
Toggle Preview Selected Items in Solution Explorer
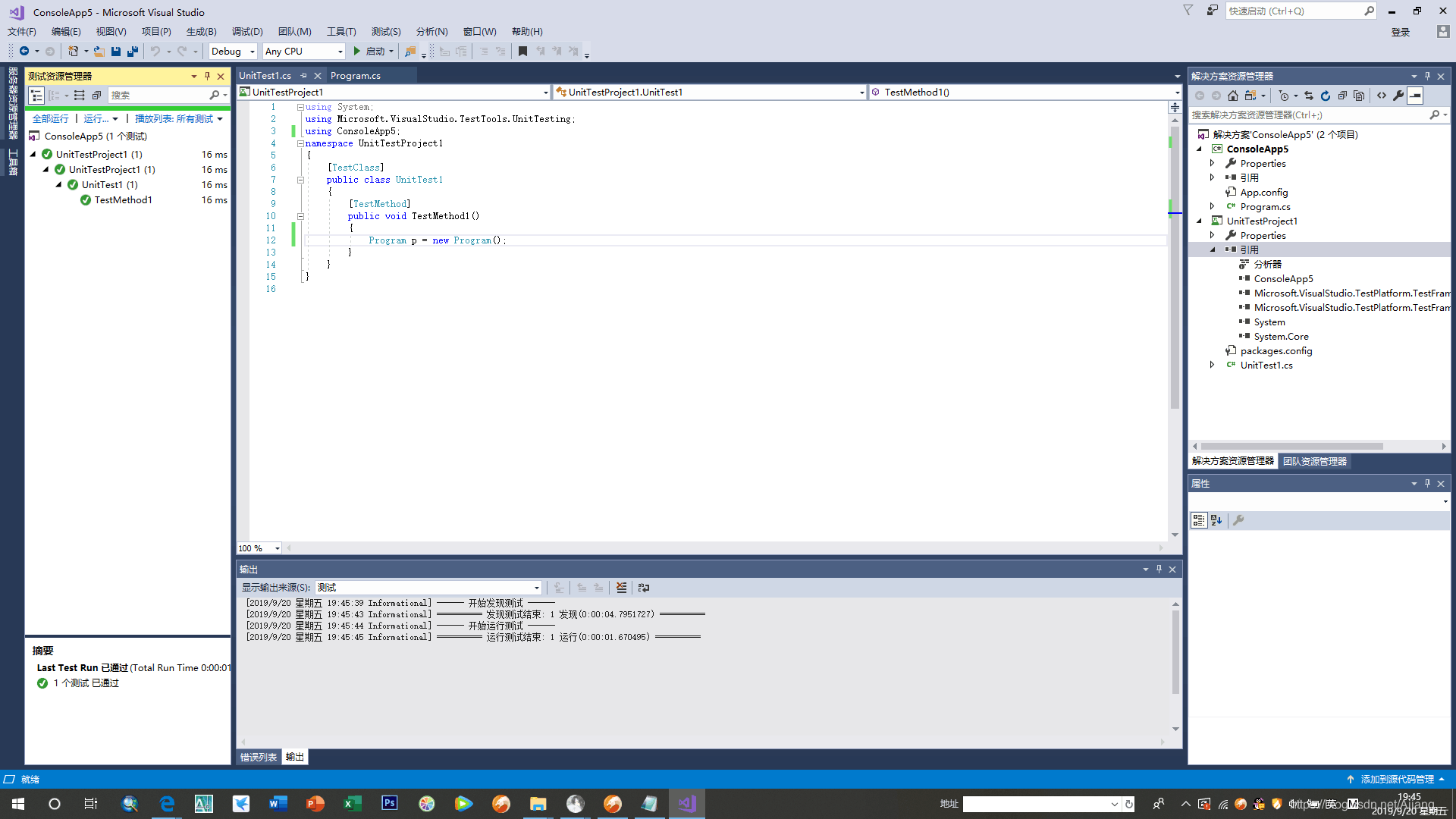[1415, 96]
